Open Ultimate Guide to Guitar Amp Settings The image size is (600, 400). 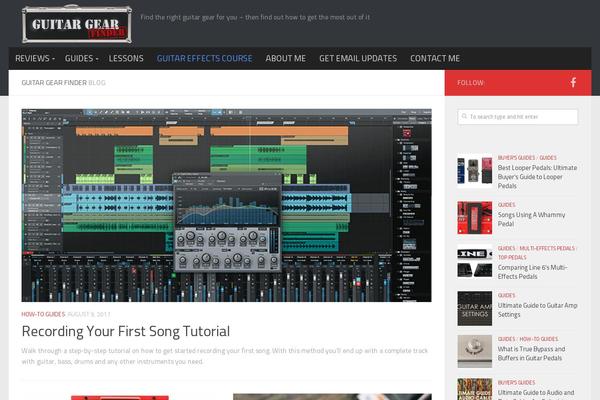click(537, 310)
